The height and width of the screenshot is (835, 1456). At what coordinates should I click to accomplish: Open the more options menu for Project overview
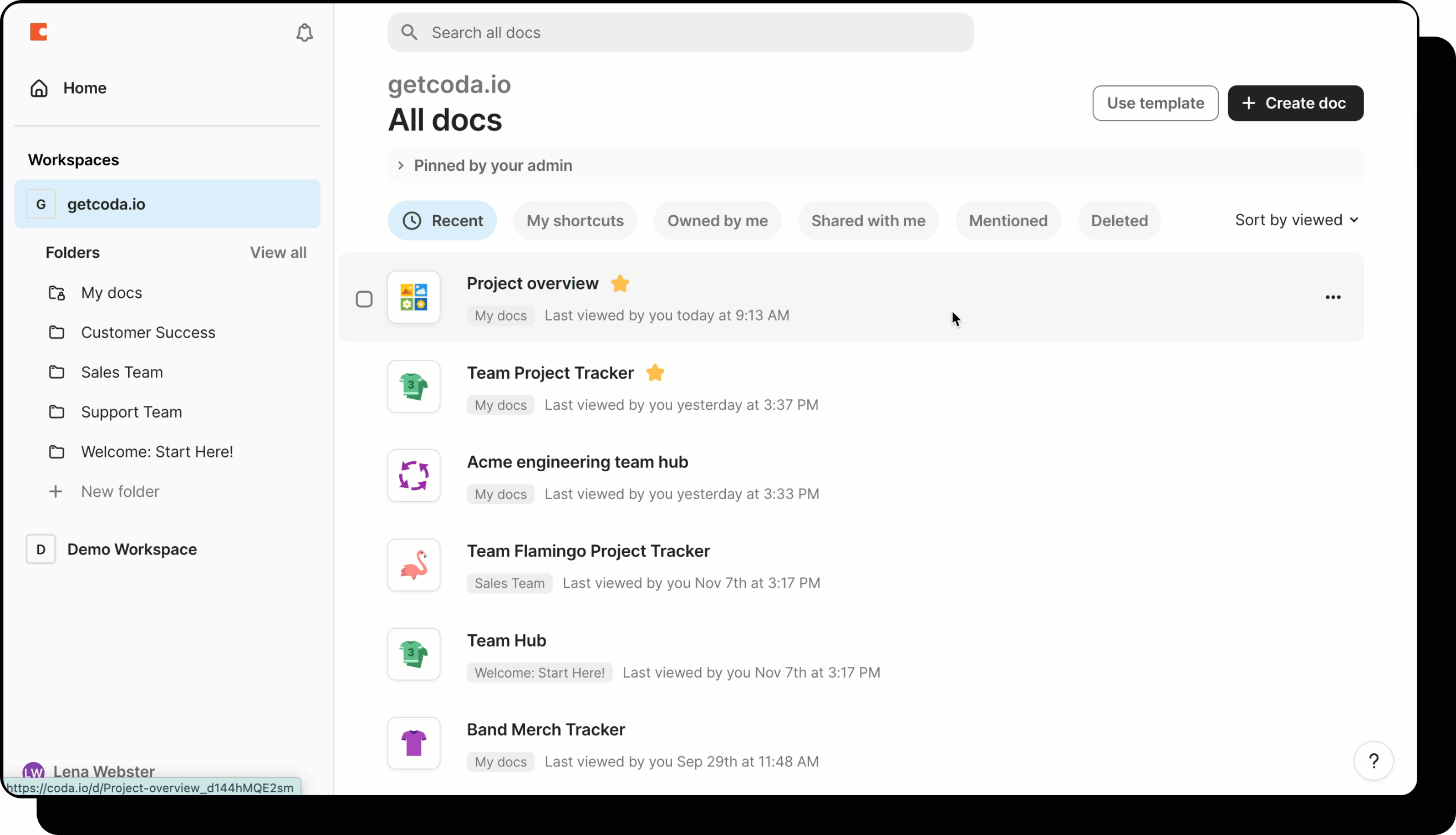(x=1333, y=297)
